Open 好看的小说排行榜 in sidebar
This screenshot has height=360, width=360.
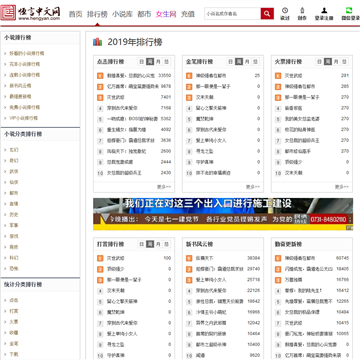click(27, 53)
